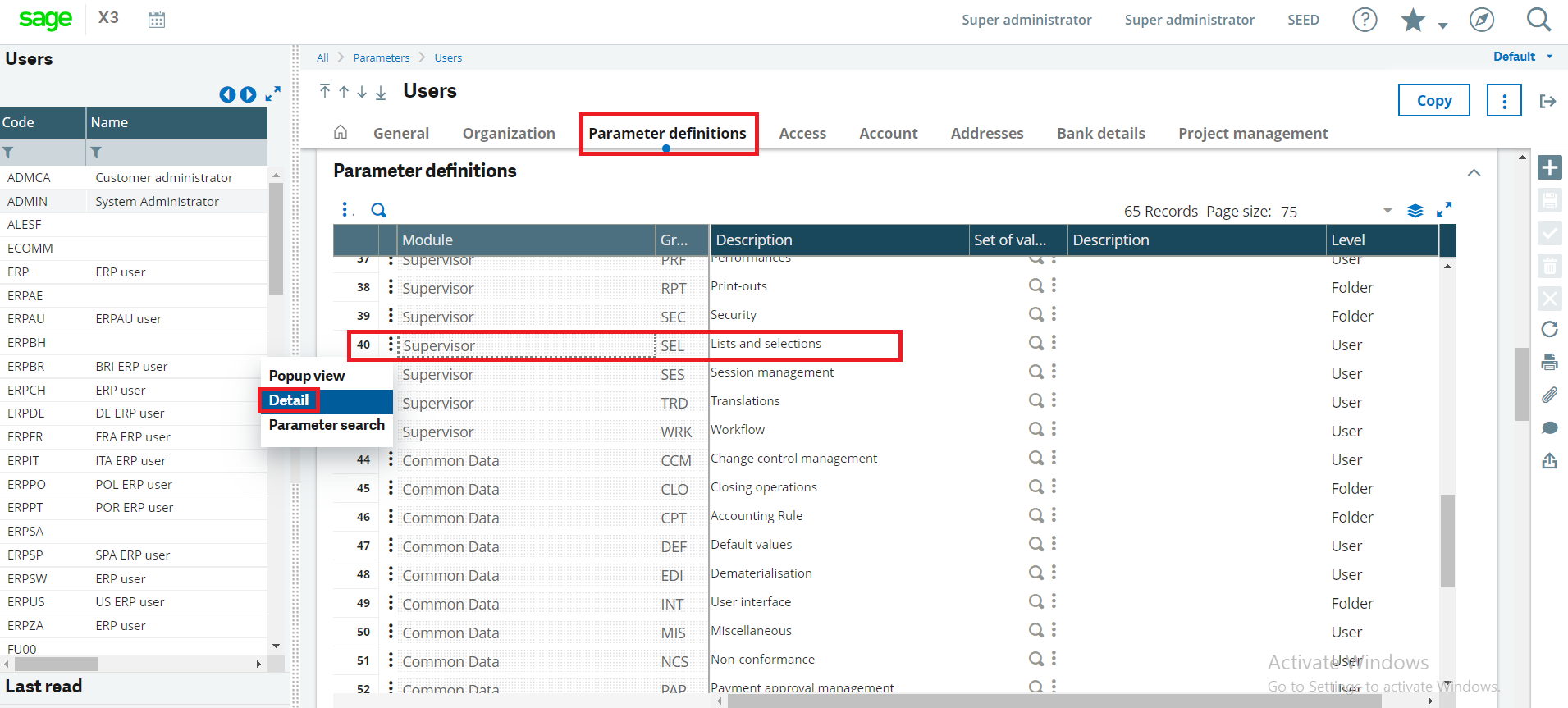This screenshot has height=708, width=1568.
Task: Open row menu for line 44
Action: coord(391,459)
